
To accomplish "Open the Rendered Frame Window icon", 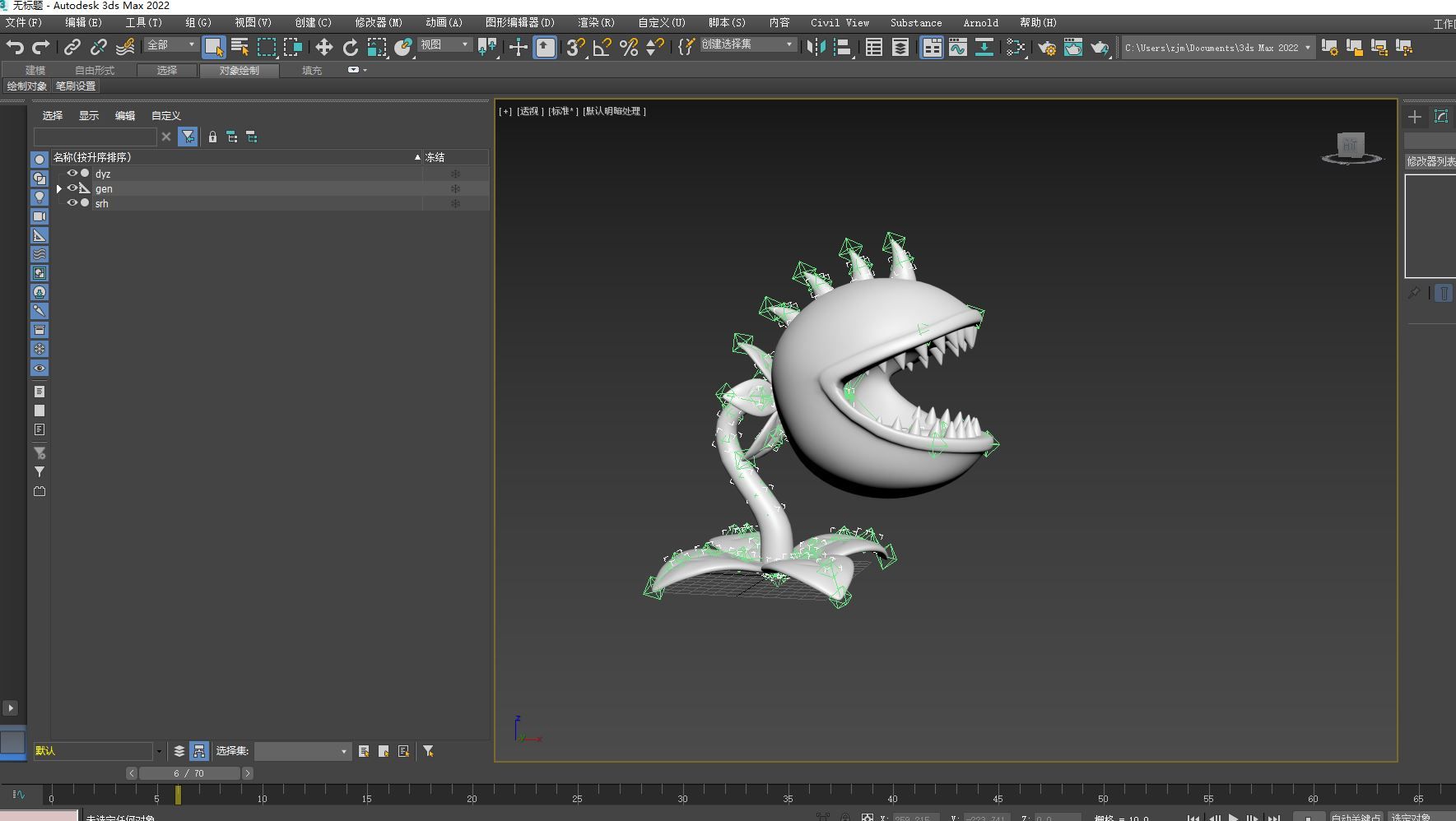I will [1073, 47].
